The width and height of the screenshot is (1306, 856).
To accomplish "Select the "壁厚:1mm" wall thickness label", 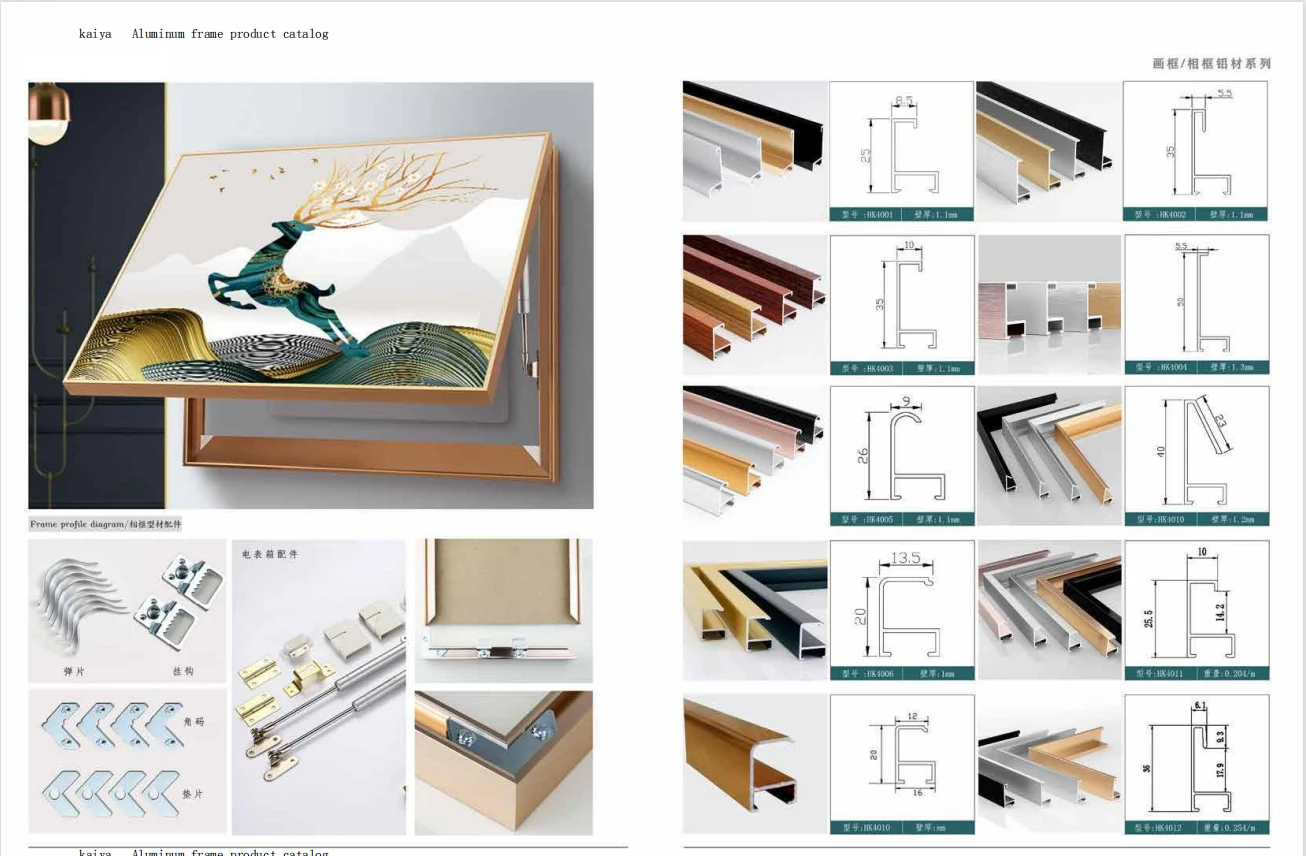I will click(x=935, y=674).
